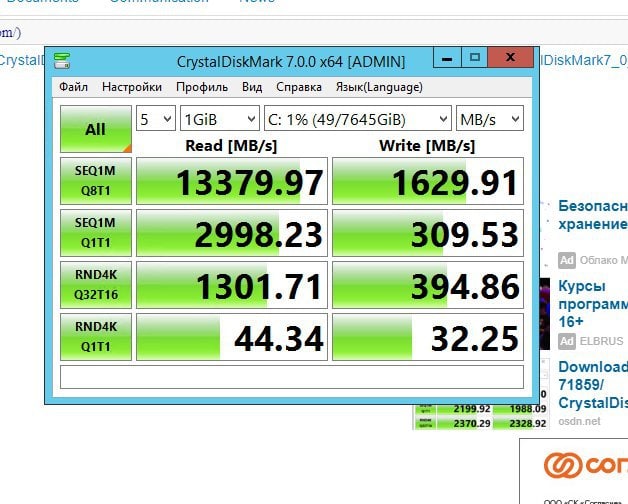Open the unit dropdown showing MB/s

(x=490, y=118)
